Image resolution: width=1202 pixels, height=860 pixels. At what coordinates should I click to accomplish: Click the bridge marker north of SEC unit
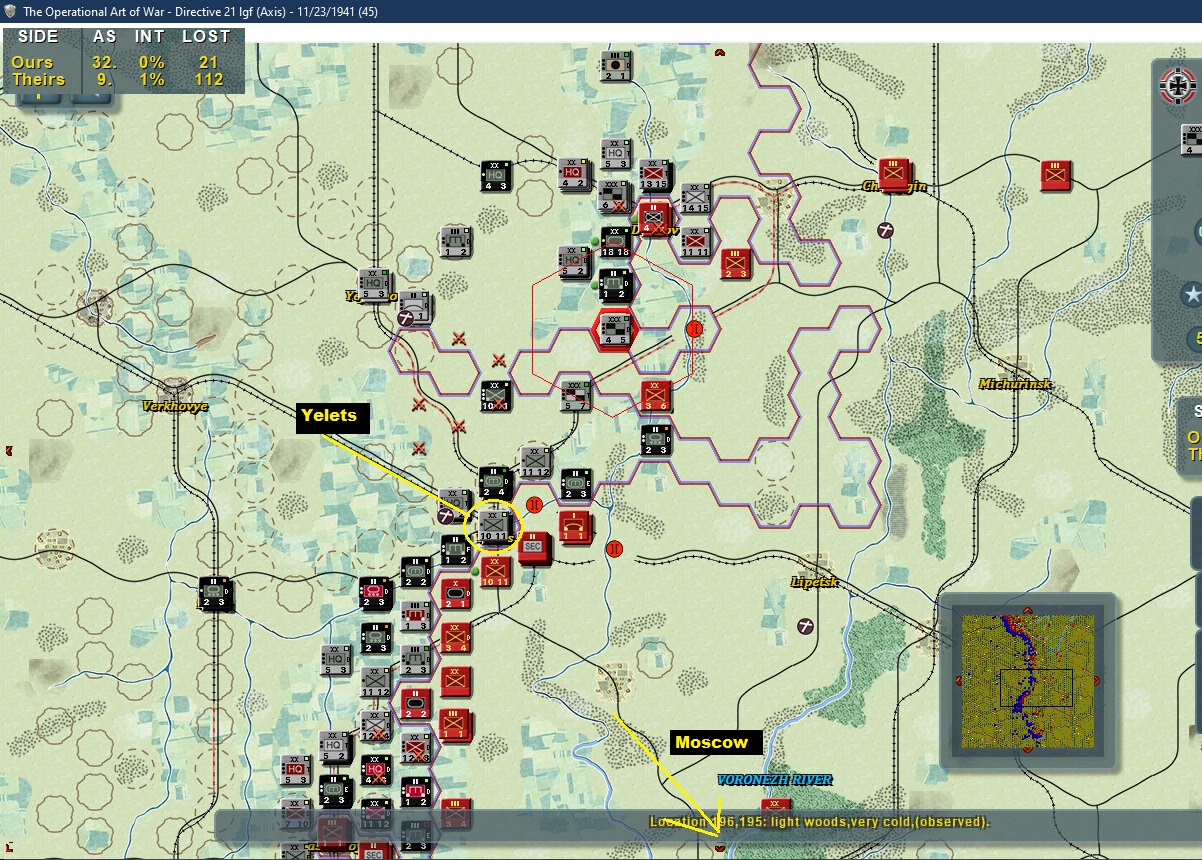[x=534, y=505]
